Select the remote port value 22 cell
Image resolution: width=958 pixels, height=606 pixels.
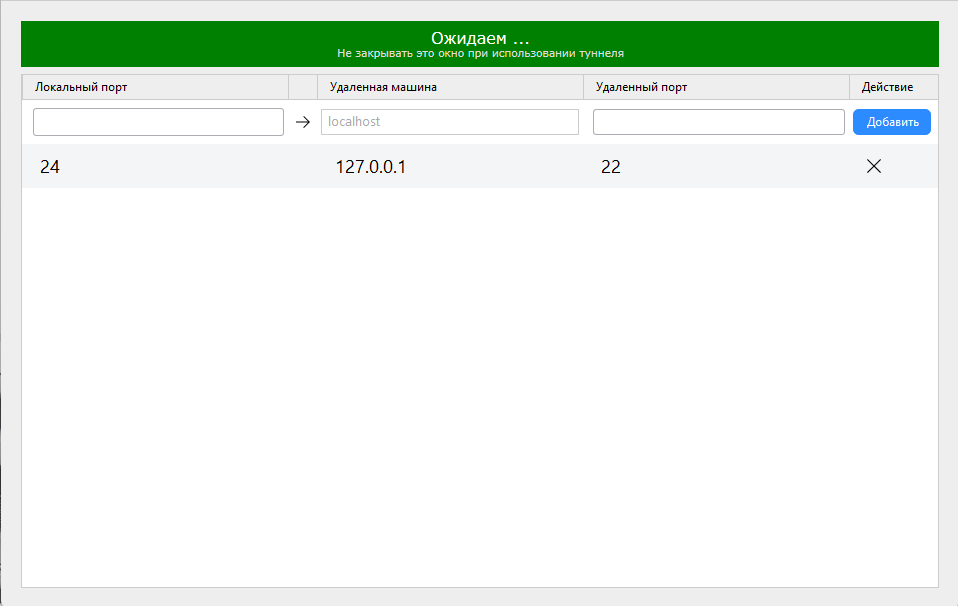(611, 167)
